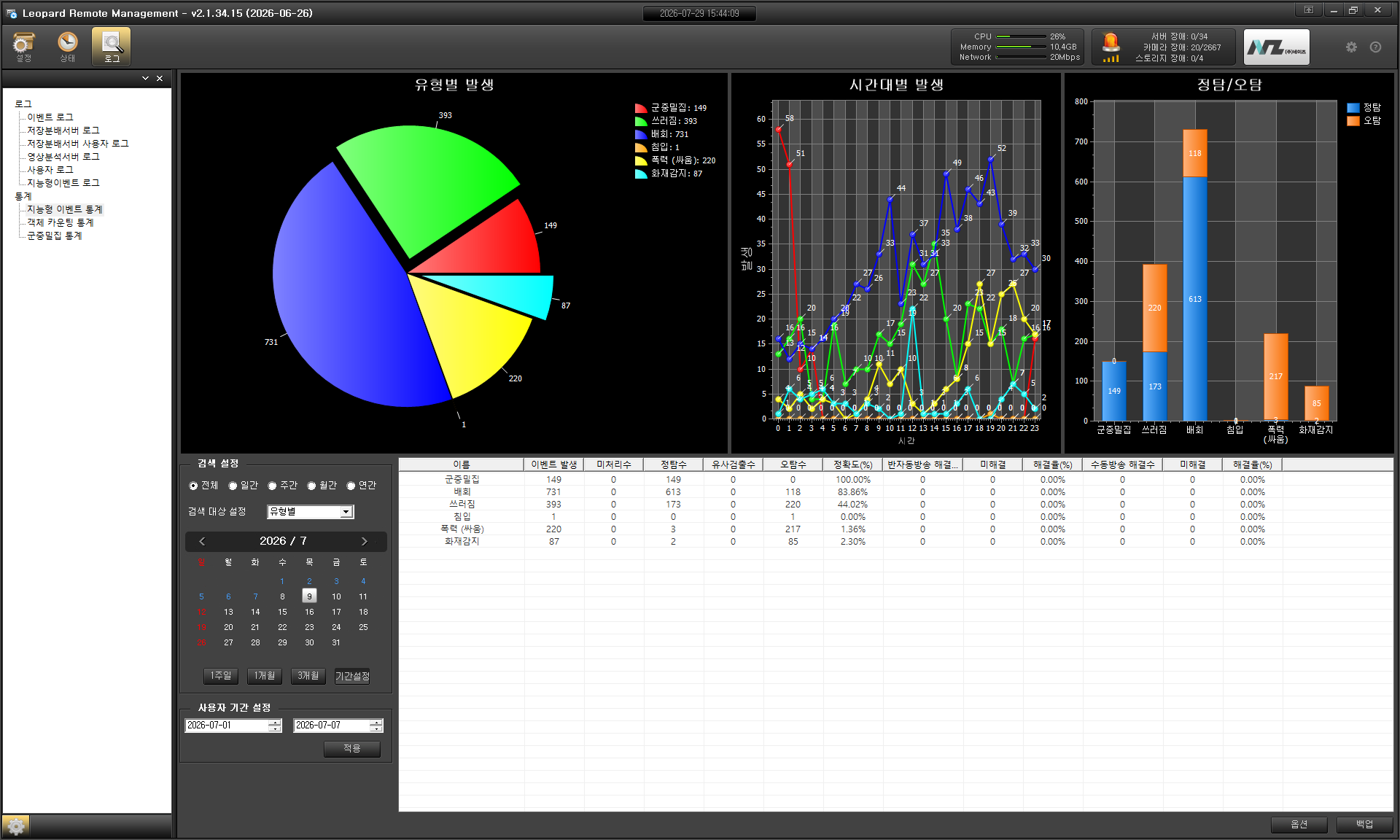Click the end date field 2026-07-07
This screenshot has height=840, width=1400.
click(331, 726)
